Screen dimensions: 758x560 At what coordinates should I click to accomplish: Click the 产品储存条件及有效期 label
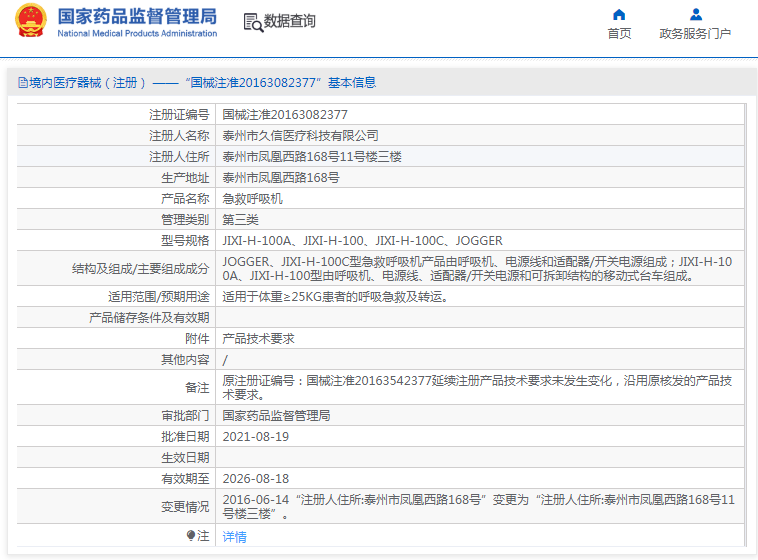pos(149,318)
